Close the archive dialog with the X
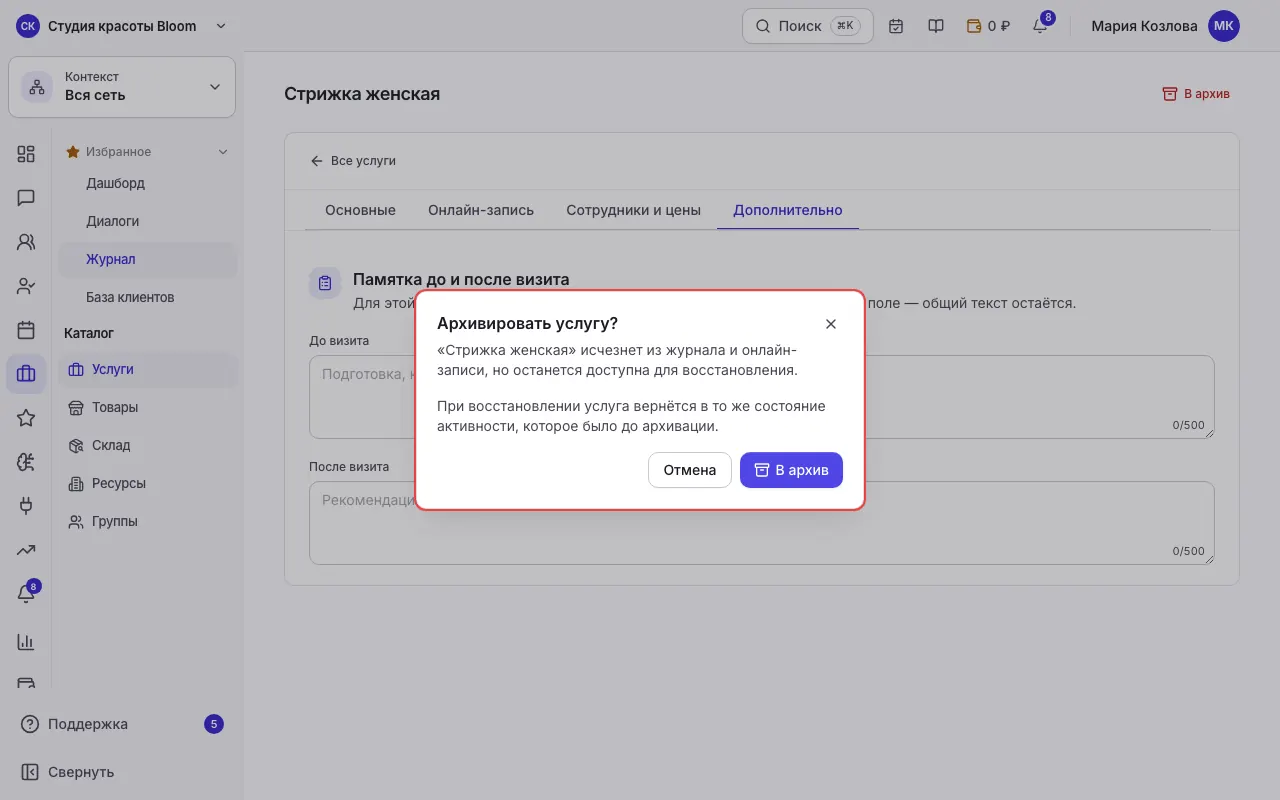1280x800 pixels. (831, 324)
